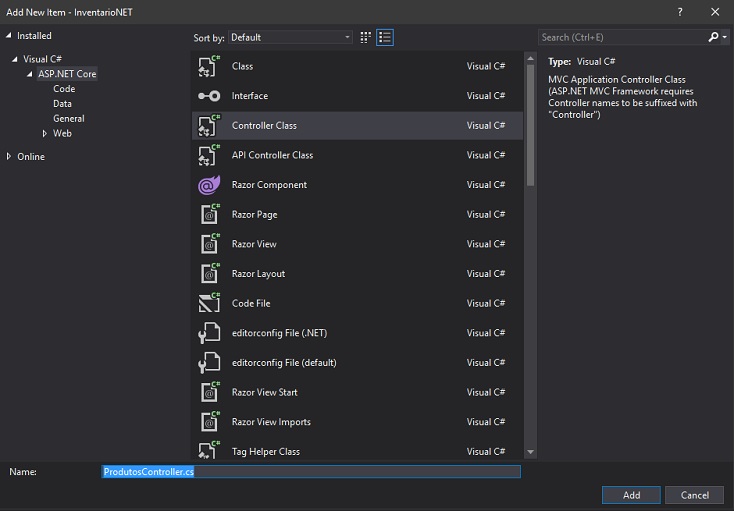Image resolution: width=734 pixels, height=511 pixels.
Task: Select the General category
Action: point(69,118)
